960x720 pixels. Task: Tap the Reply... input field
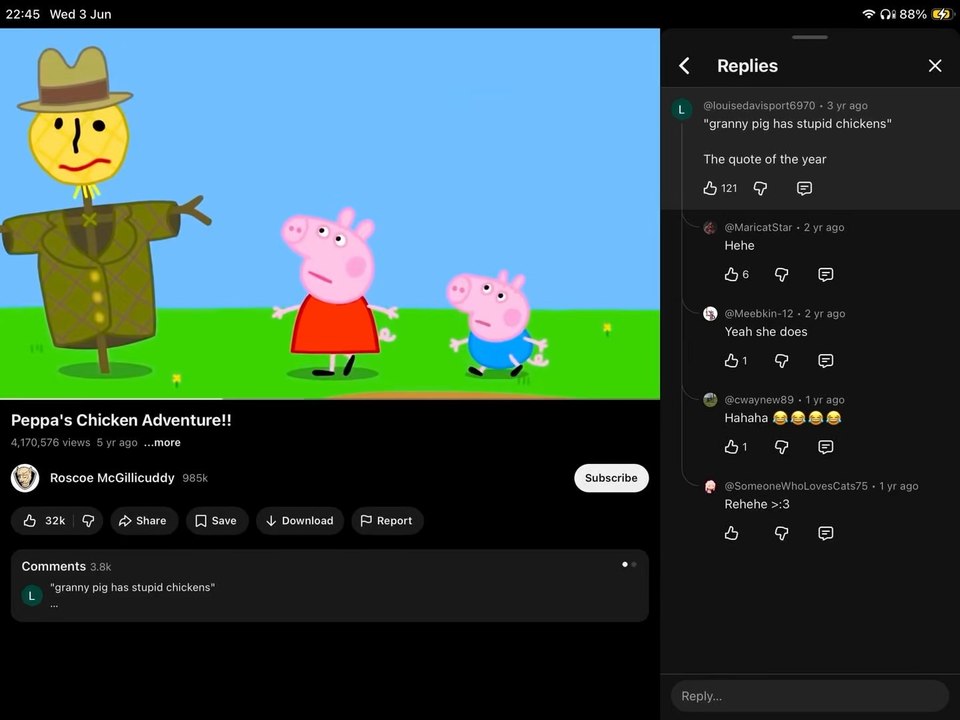point(809,696)
